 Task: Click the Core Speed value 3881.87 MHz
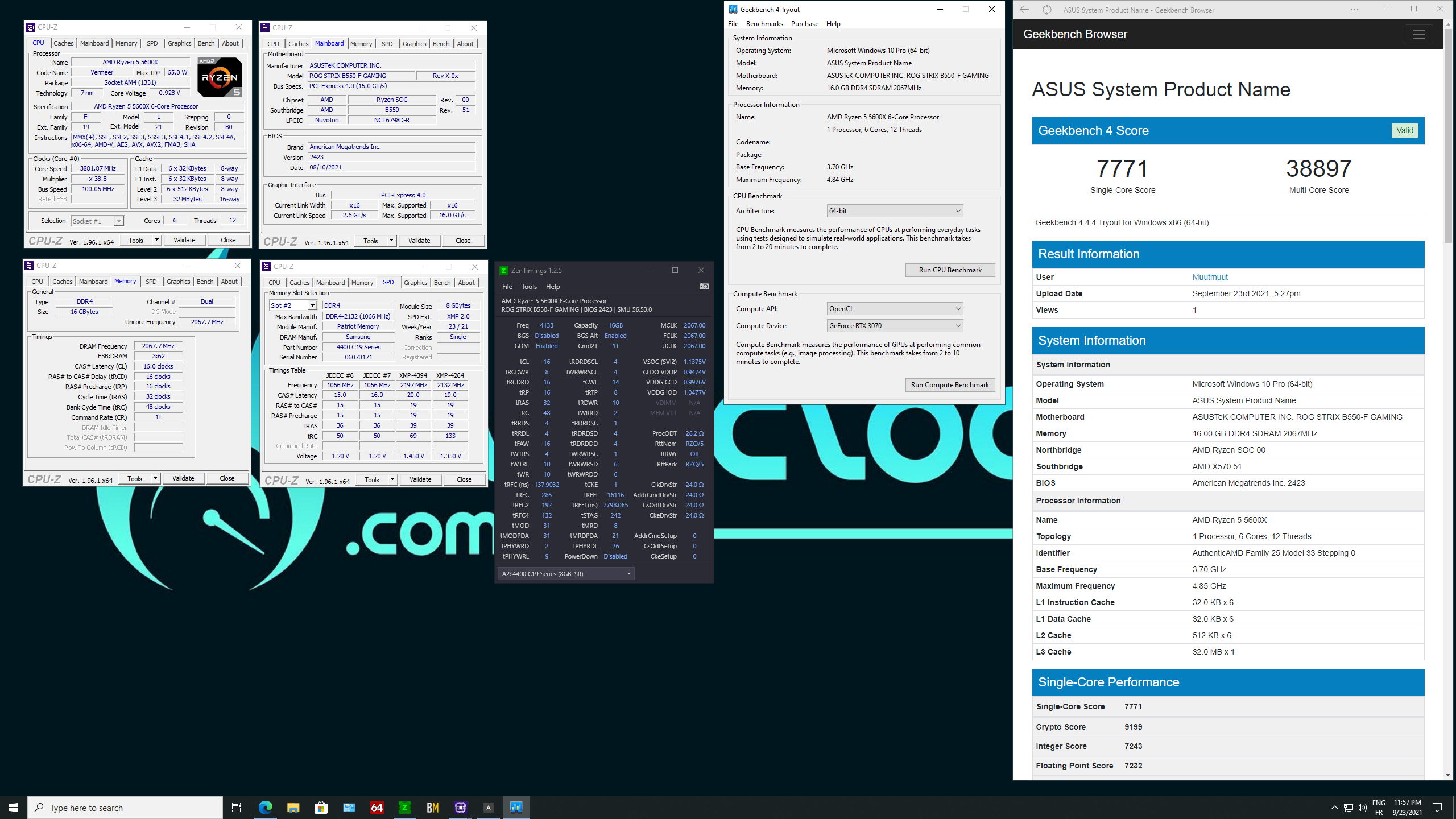coord(98,168)
